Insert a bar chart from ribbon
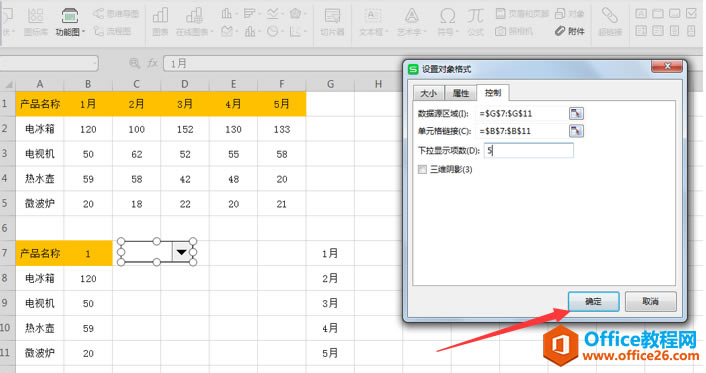706x373 pixels. click(251, 14)
